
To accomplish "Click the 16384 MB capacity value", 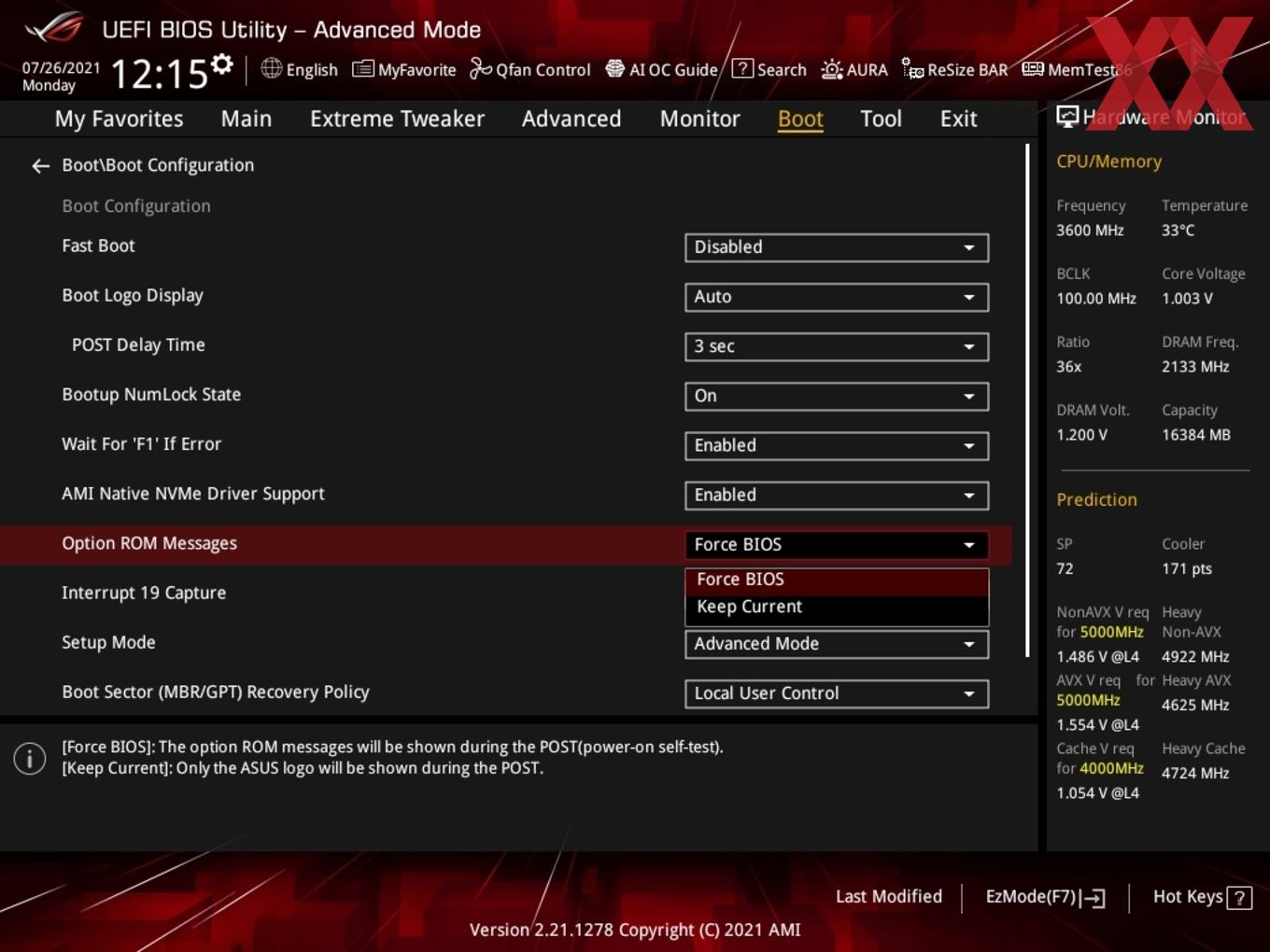I will (x=1196, y=435).
